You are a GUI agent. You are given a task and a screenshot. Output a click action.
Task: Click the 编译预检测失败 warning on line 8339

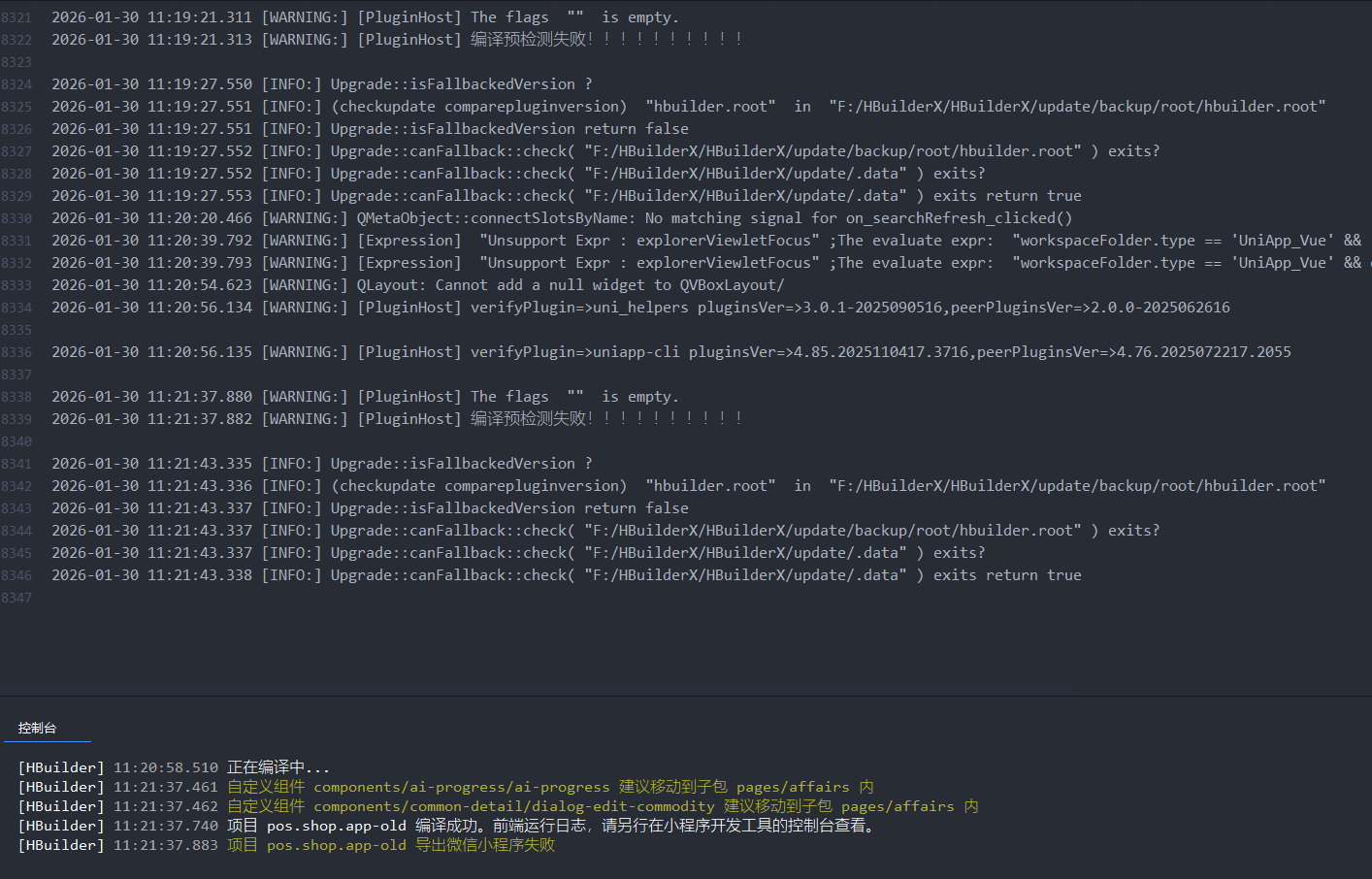(531, 419)
